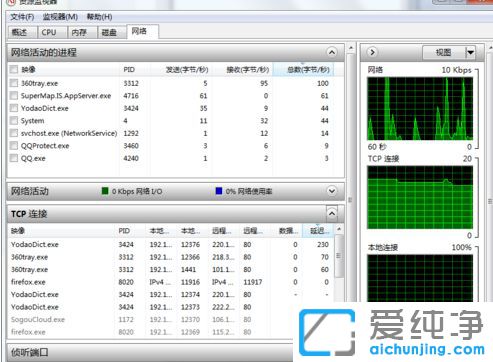The width and height of the screenshot is (493, 362).
Task: Select YodaoDict.exe TCP row with port 12376
Action: (x=170, y=244)
